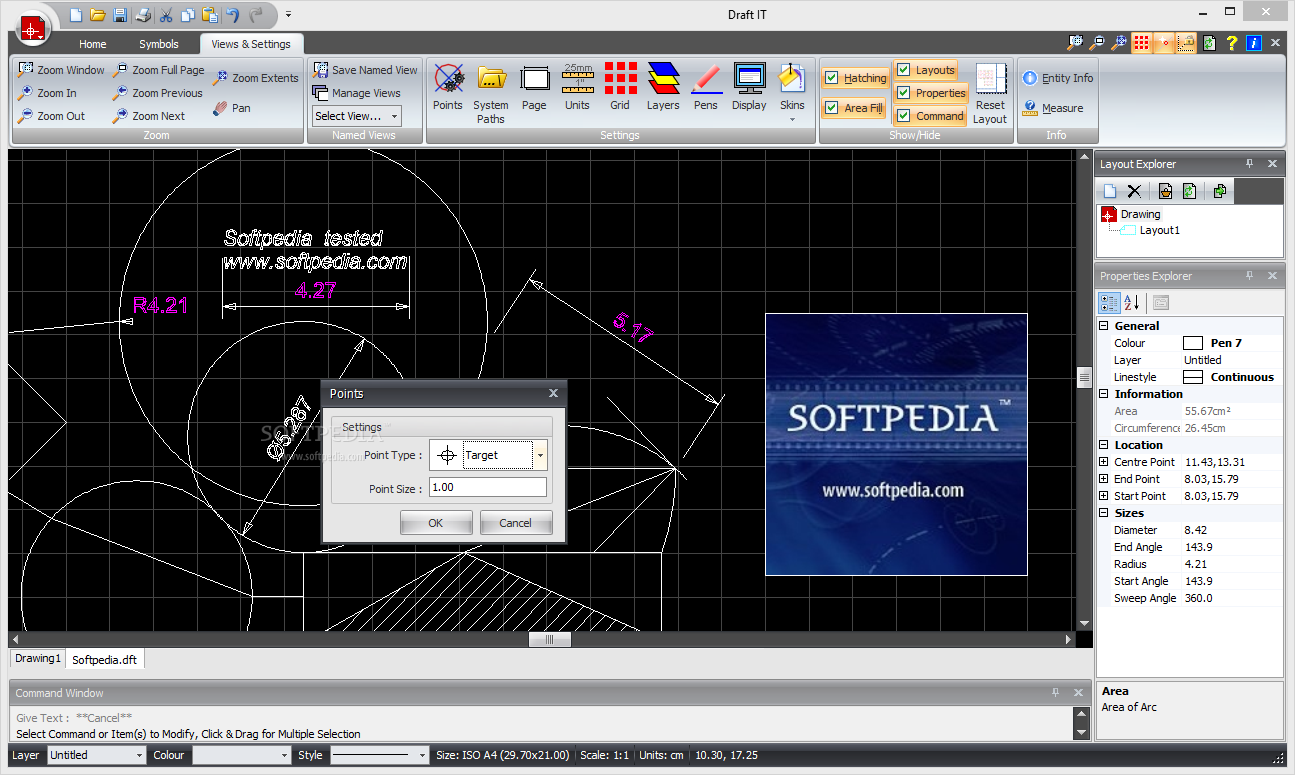Click Zoom Out

51,116
